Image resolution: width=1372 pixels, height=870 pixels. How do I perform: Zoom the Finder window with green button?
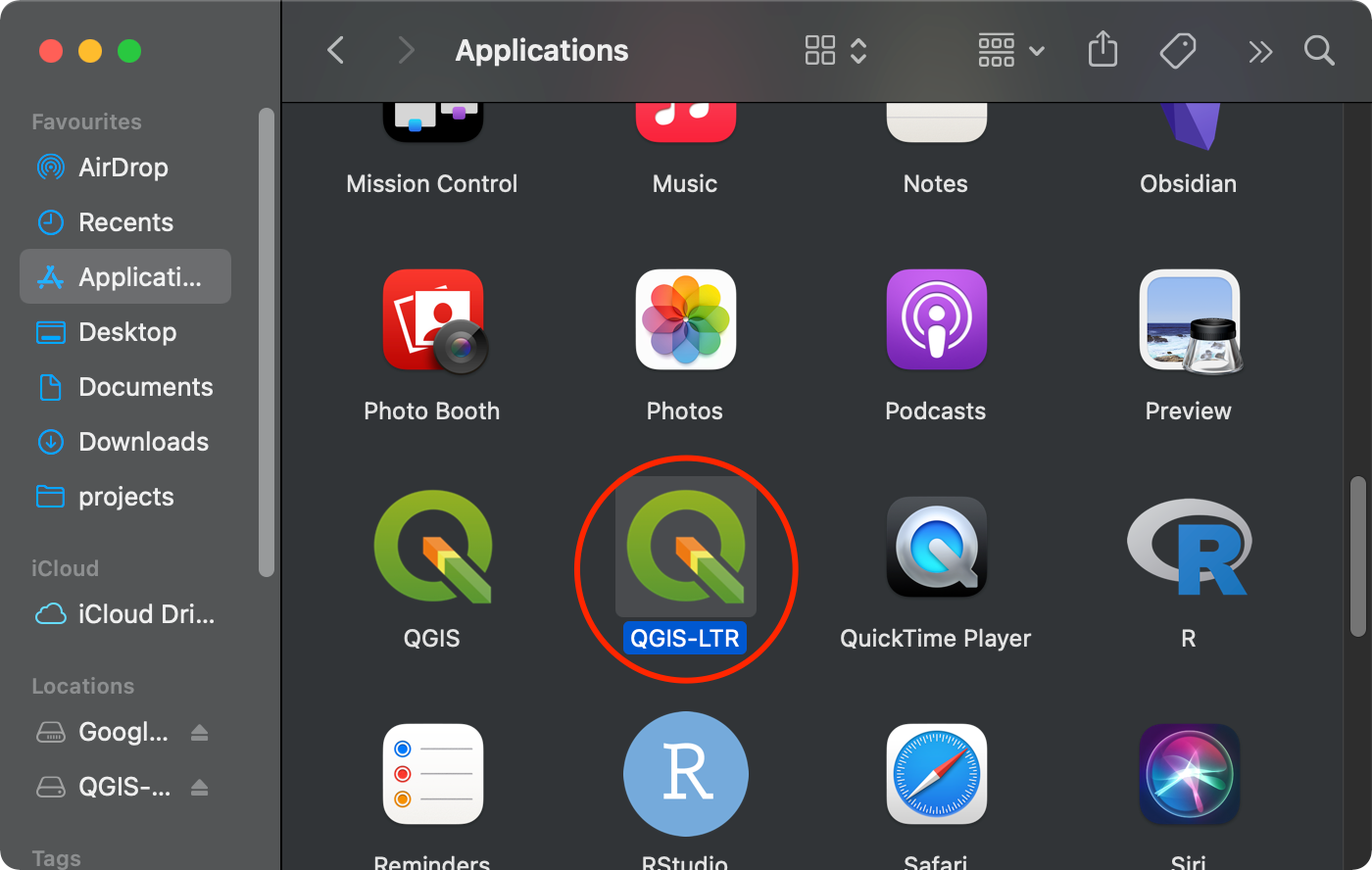[x=129, y=51]
